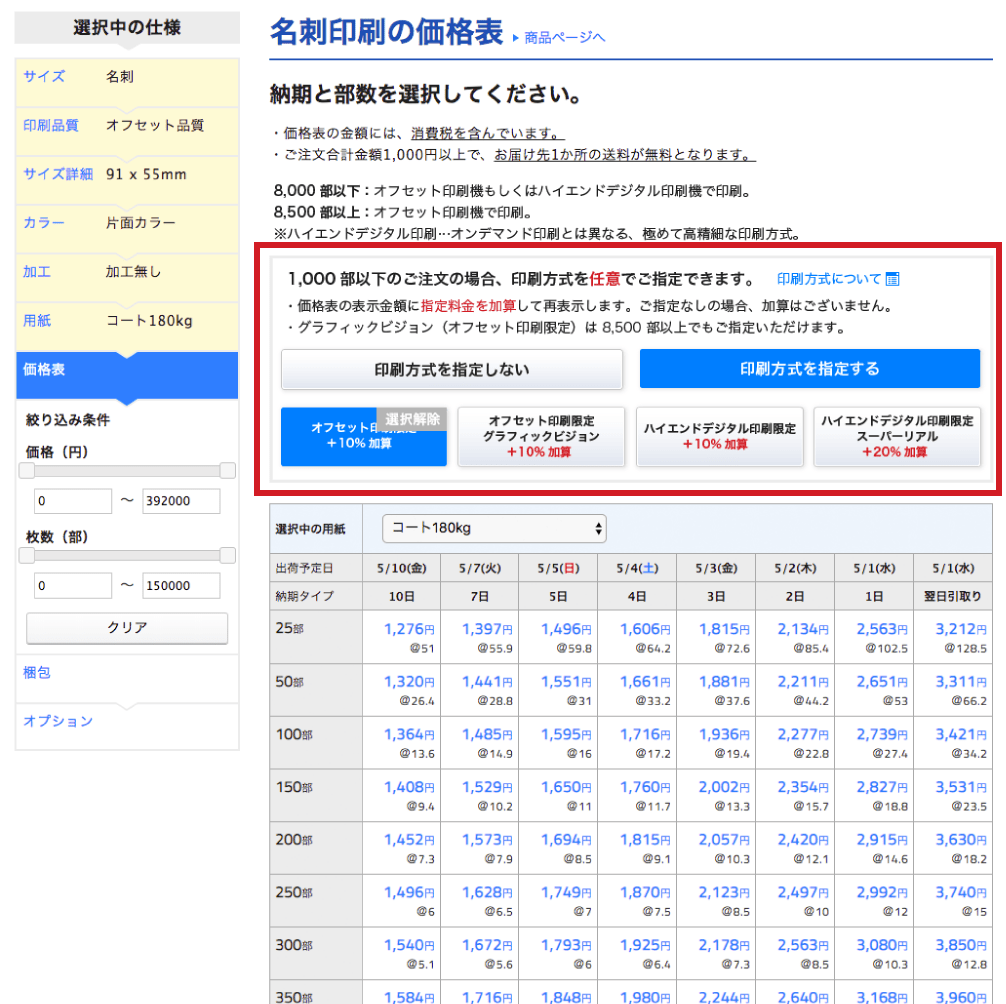Click the price slider left handle
Screen dimensions: 1006x1004
pyautogui.click(x=27, y=471)
